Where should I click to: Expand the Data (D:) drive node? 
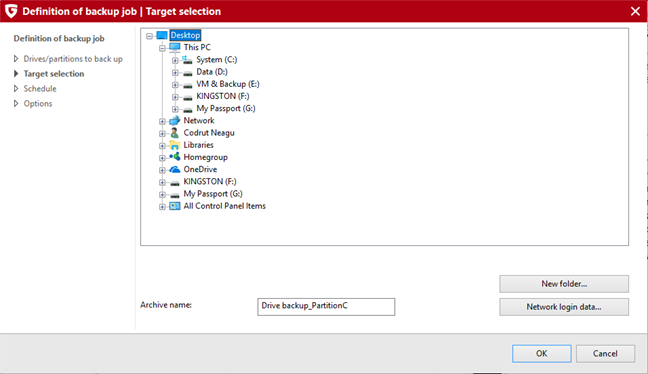click(175, 73)
